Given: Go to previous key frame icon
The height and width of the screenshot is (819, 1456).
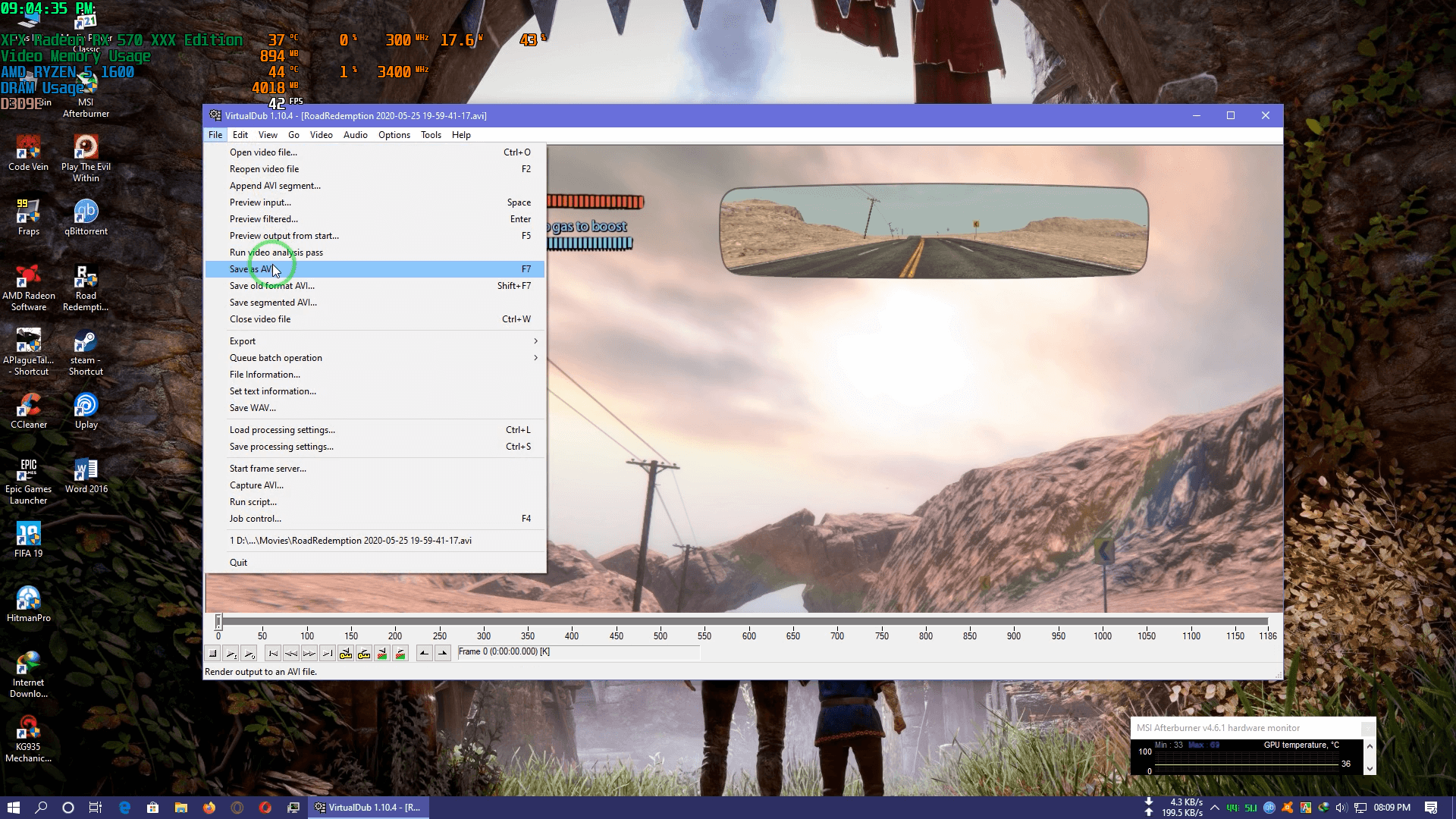Looking at the screenshot, I should pos(346,653).
